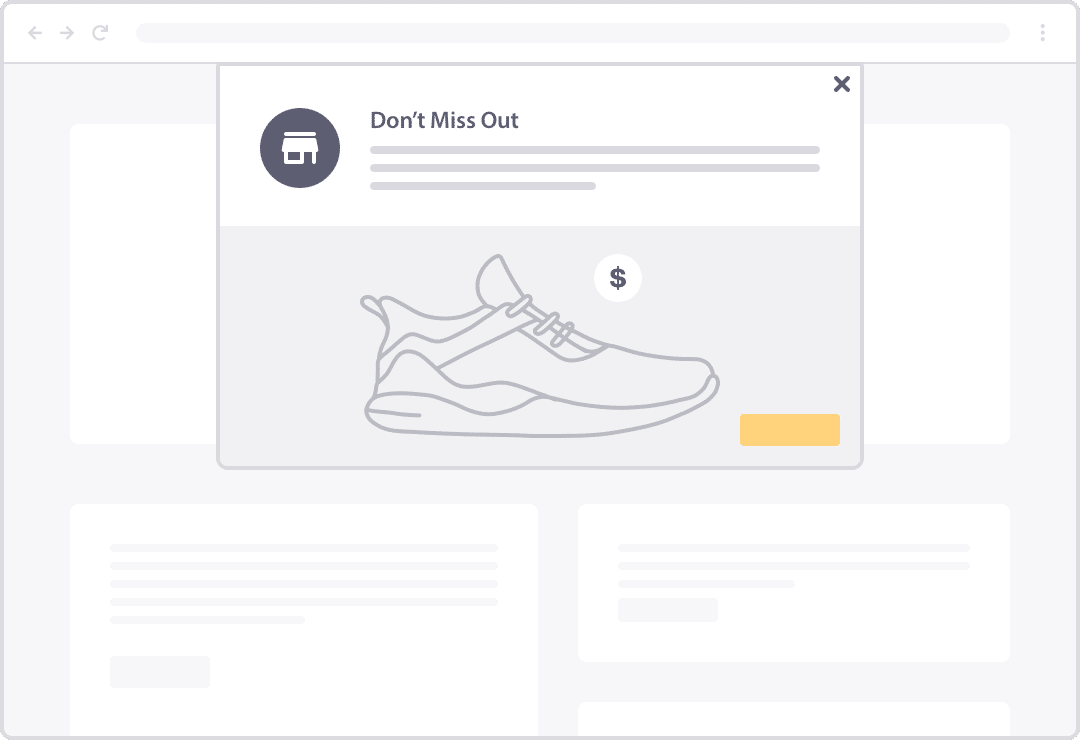Open the browser's three-dot options menu
This screenshot has width=1080, height=740.
coord(1044,32)
